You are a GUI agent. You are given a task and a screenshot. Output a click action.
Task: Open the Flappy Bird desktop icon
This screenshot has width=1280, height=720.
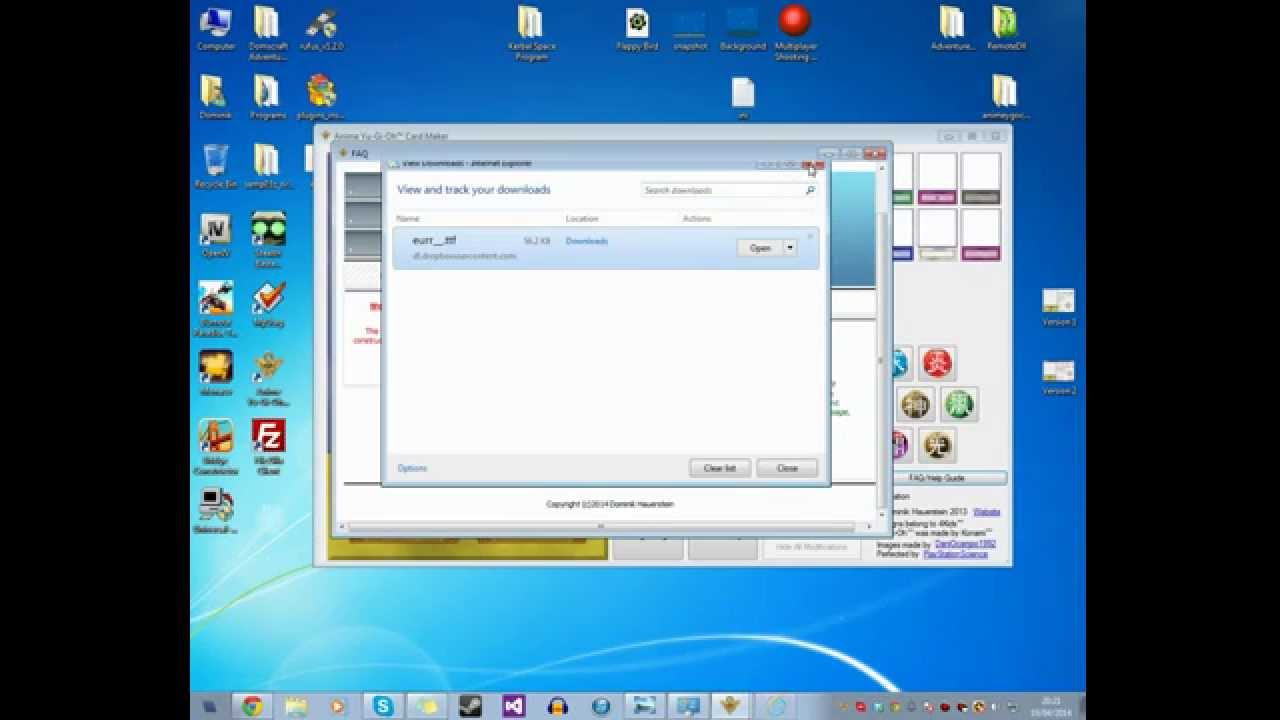[x=637, y=29]
